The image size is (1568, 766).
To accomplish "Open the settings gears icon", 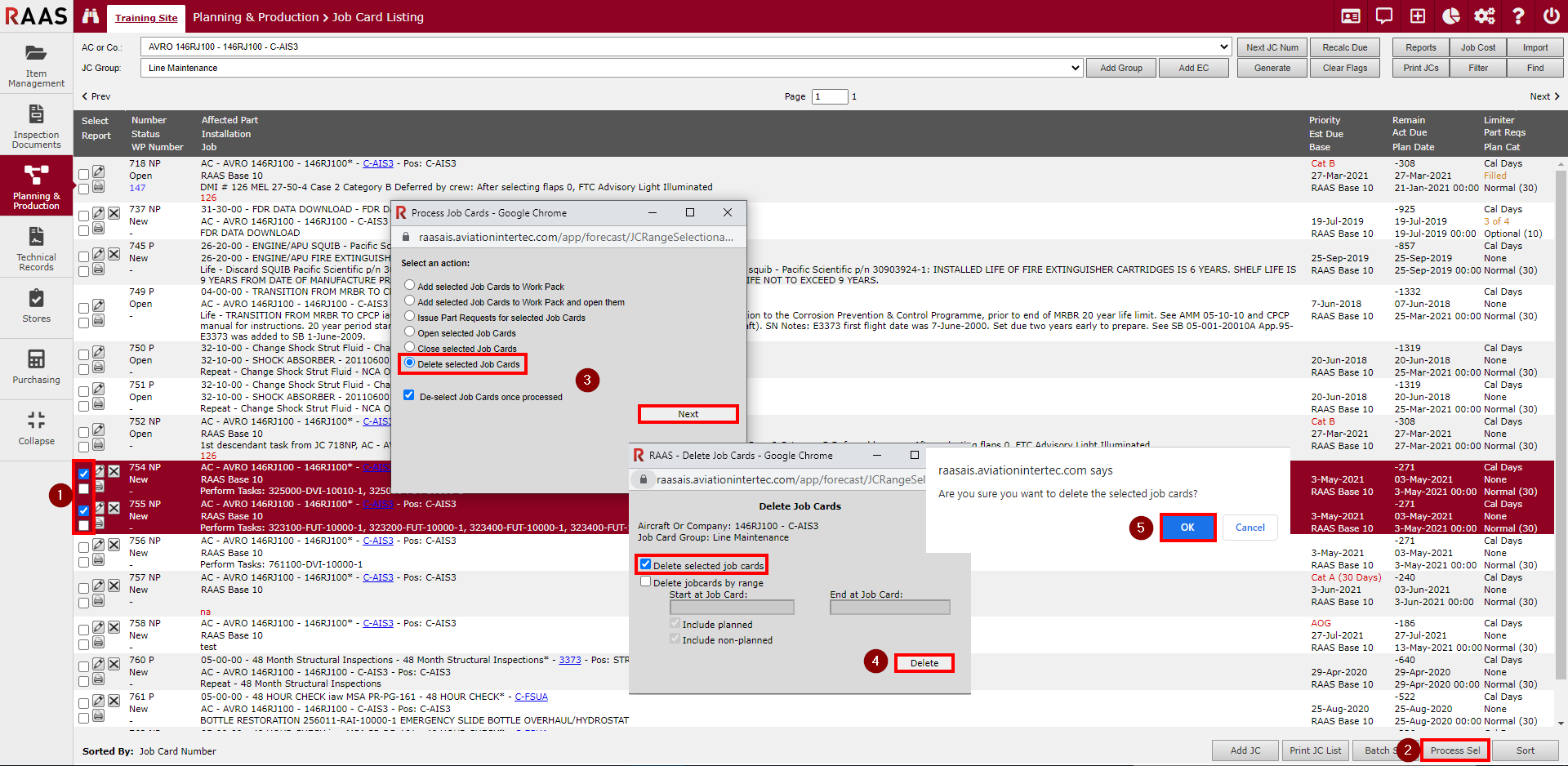I will click(1484, 16).
